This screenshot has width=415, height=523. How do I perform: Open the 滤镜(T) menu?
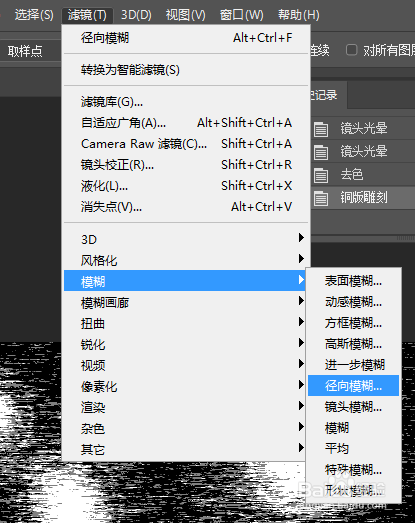87,15
